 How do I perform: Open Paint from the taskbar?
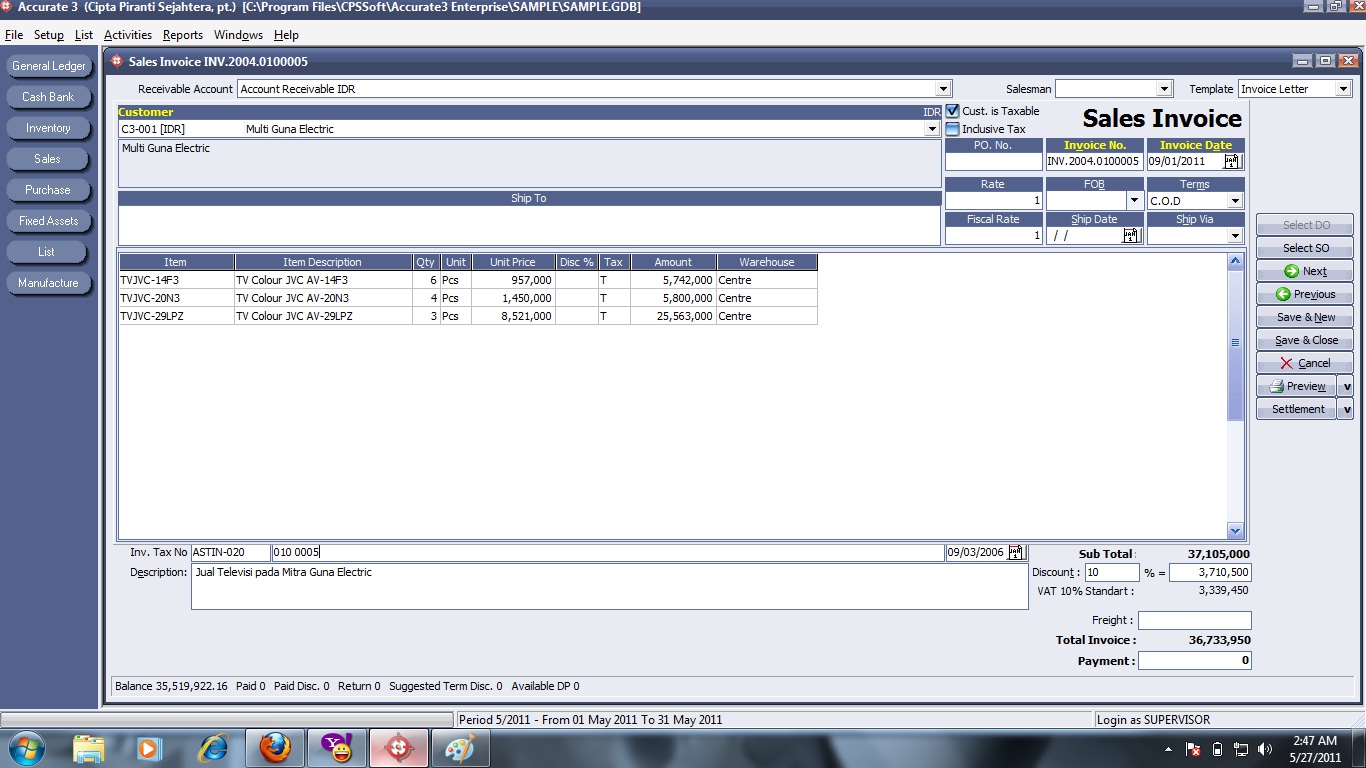coord(460,748)
